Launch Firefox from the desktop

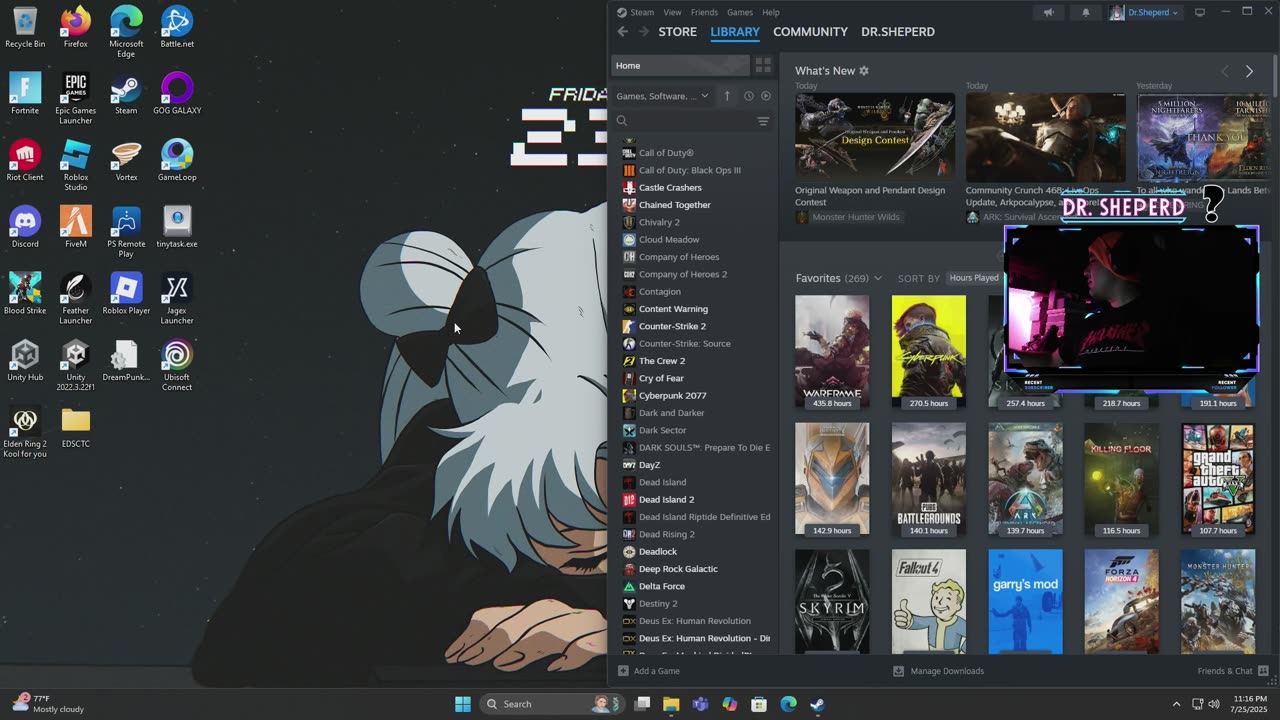75,28
